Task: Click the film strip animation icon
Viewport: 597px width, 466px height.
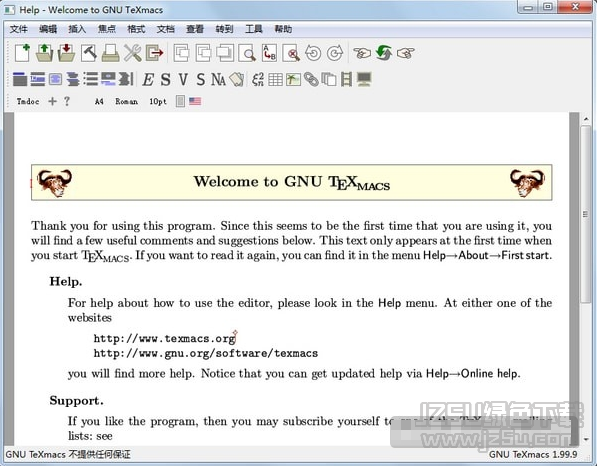Action: (x=346, y=79)
